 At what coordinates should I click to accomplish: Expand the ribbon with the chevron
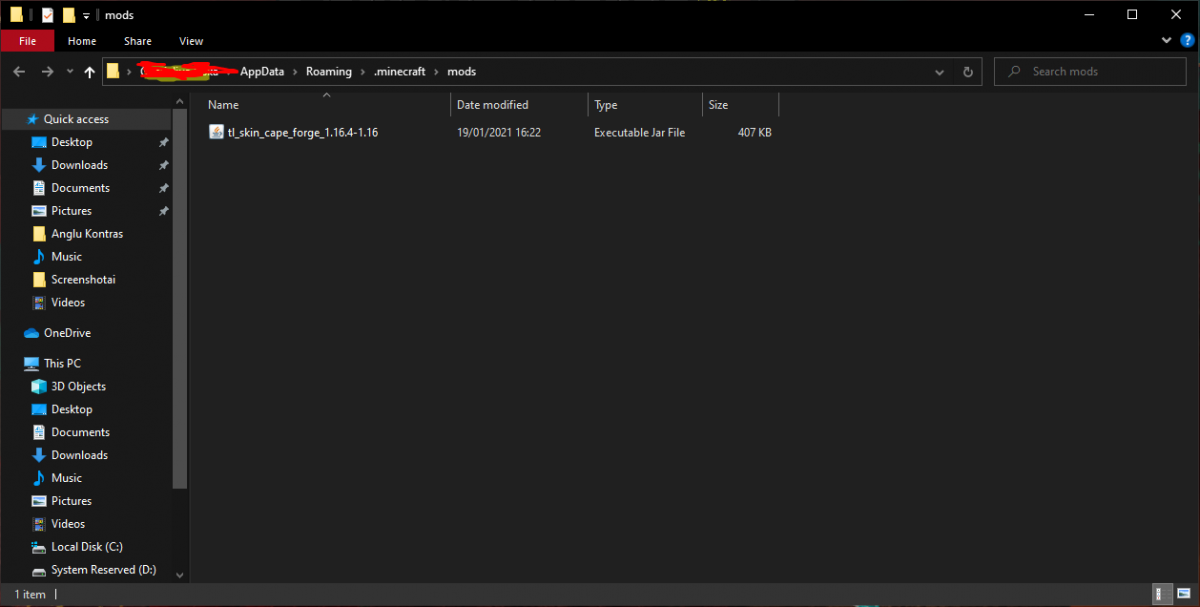tap(1167, 41)
